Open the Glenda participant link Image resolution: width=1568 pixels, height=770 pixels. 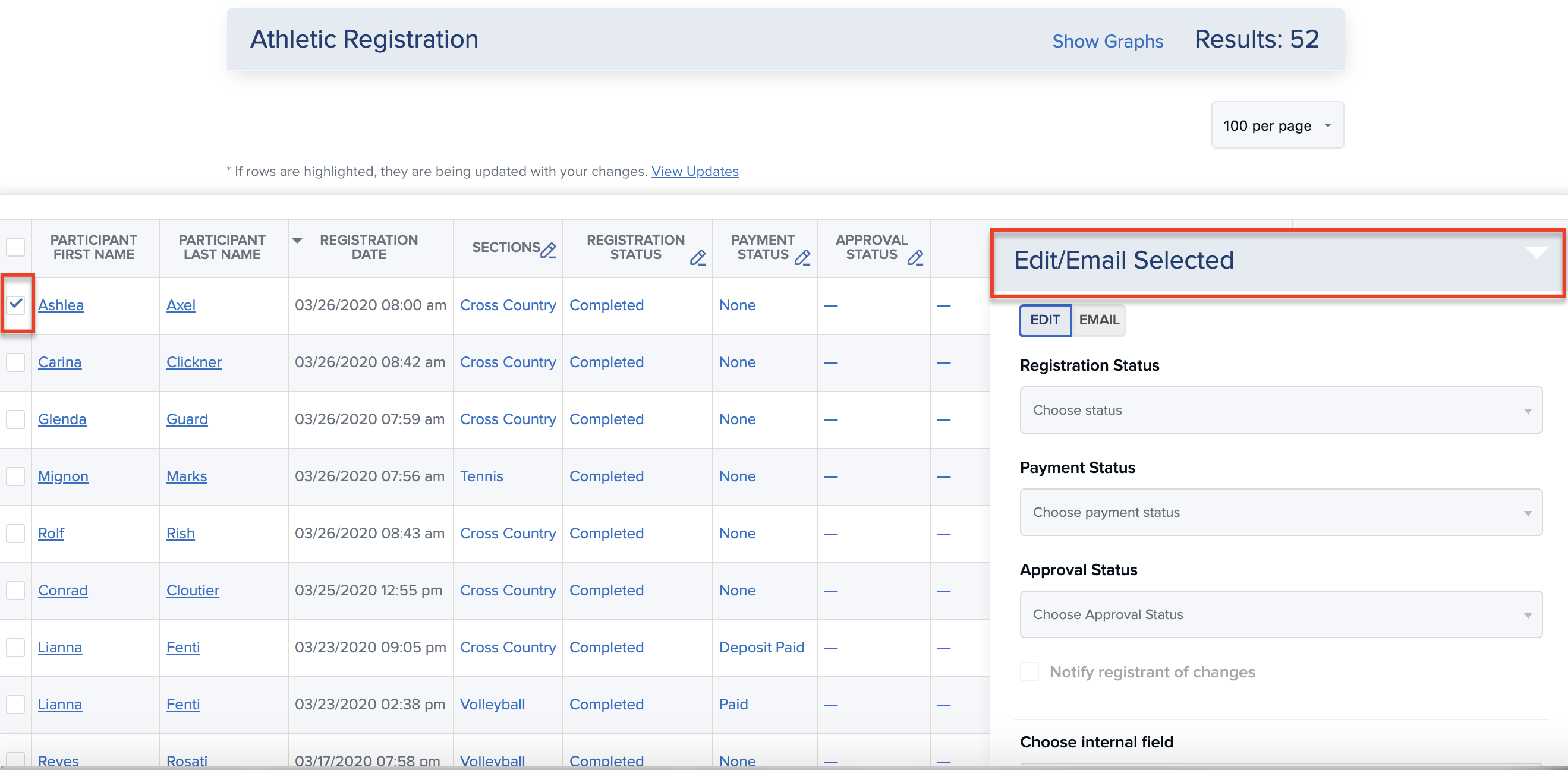(x=62, y=419)
